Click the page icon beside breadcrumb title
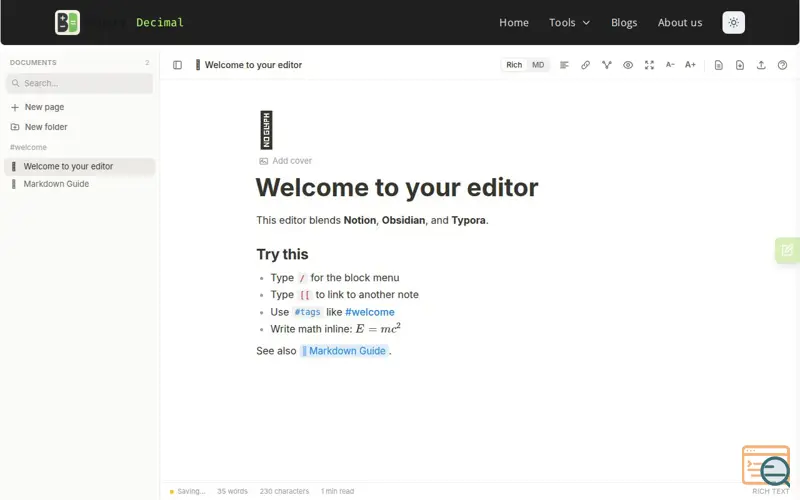This screenshot has width=800, height=500. click(197, 65)
